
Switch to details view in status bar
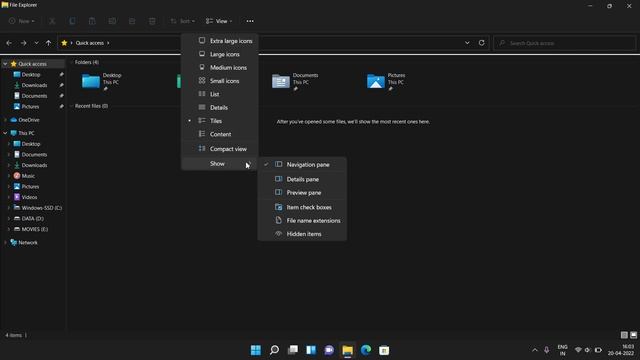[624, 335]
